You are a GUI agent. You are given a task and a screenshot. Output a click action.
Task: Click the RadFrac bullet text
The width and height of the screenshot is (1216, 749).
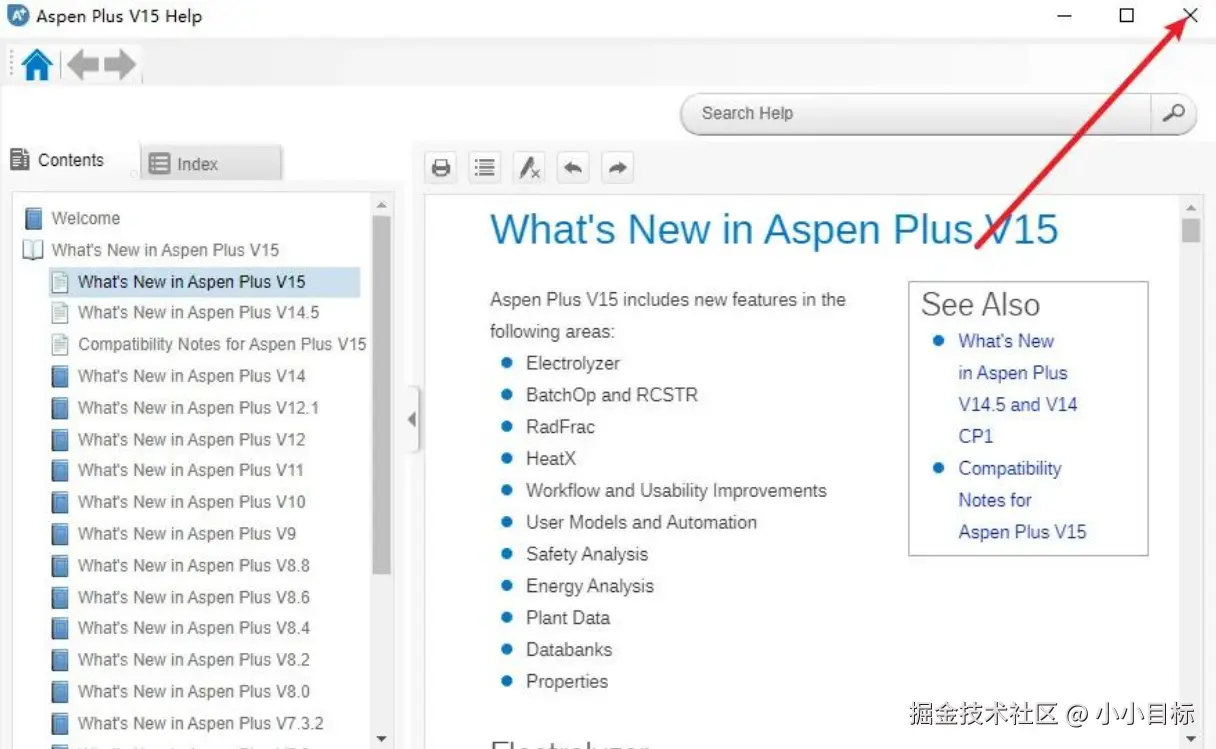click(560, 427)
